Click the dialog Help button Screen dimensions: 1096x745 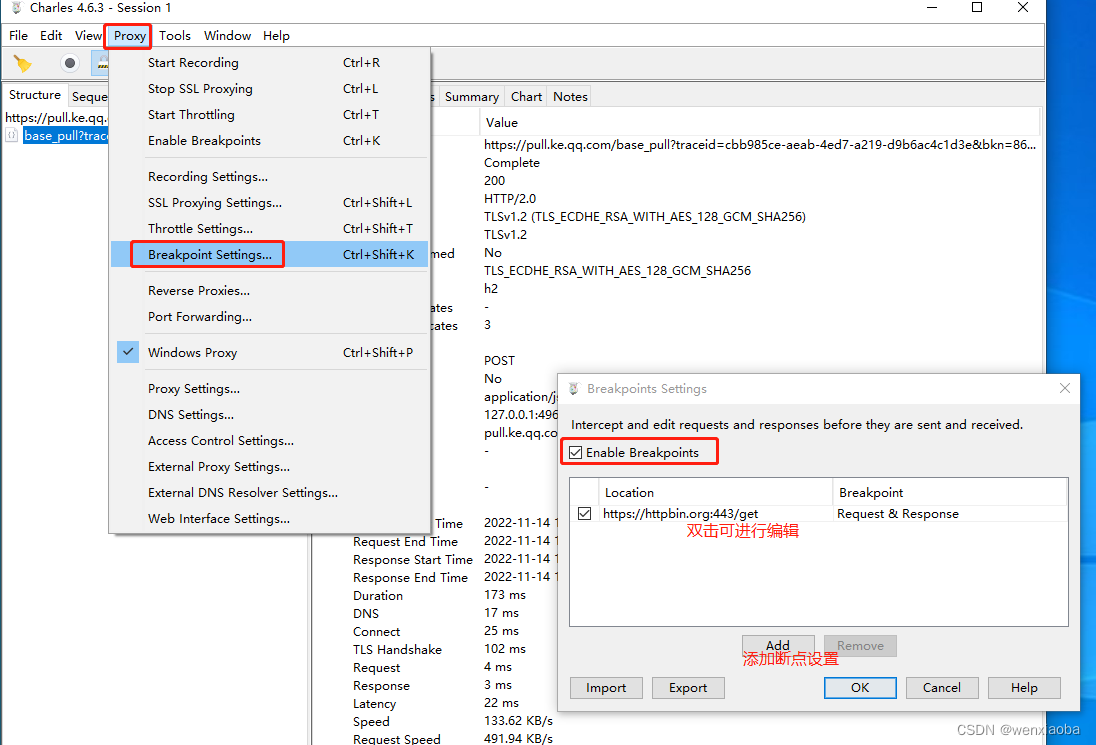(x=1024, y=688)
